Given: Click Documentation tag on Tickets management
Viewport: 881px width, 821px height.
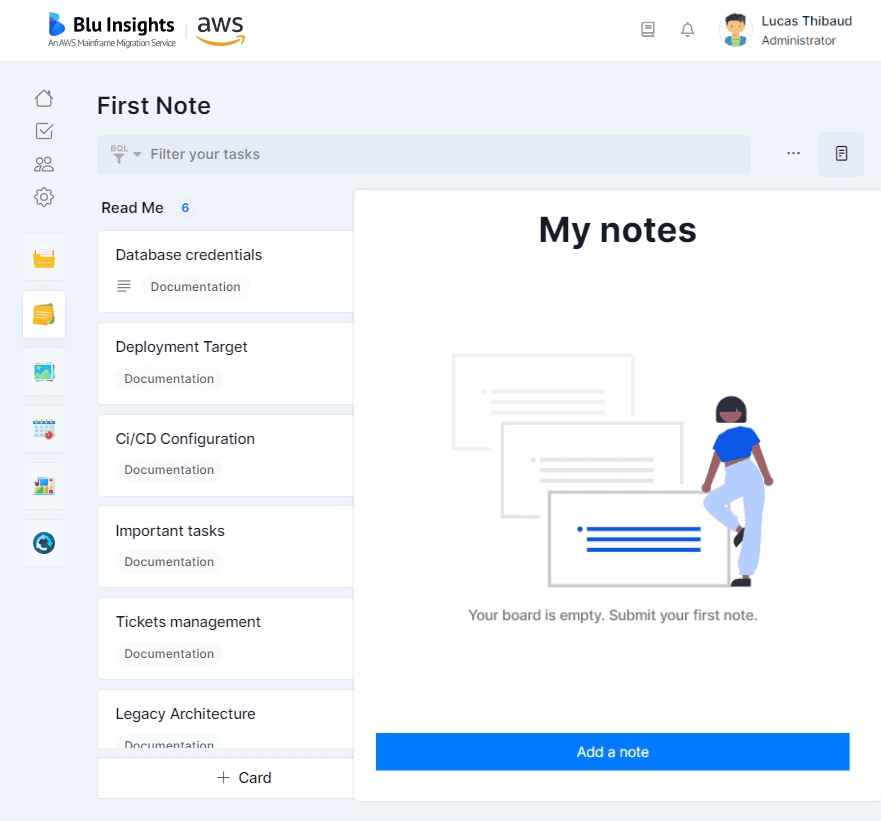Looking at the screenshot, I should click(x=169, y=654).
